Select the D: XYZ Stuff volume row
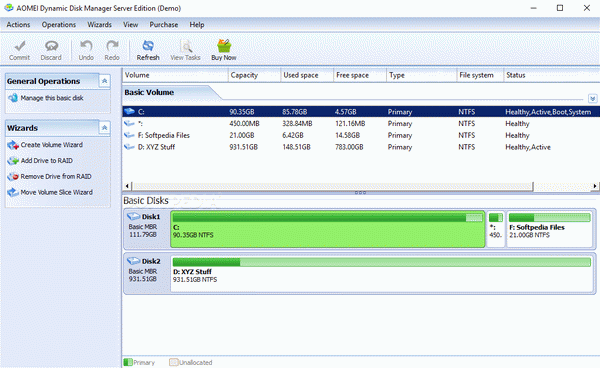Screen dimensions: 600x368 coord(361,147)
